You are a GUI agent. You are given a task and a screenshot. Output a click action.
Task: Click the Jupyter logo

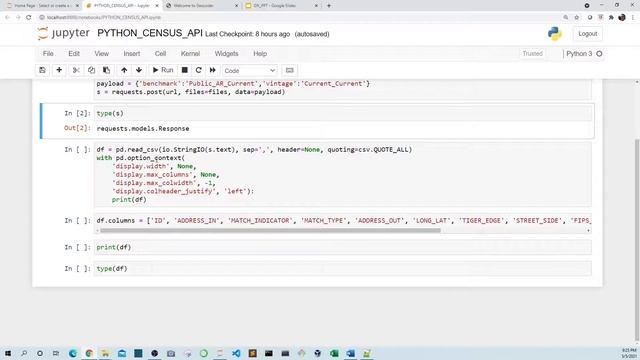point(63,33)
